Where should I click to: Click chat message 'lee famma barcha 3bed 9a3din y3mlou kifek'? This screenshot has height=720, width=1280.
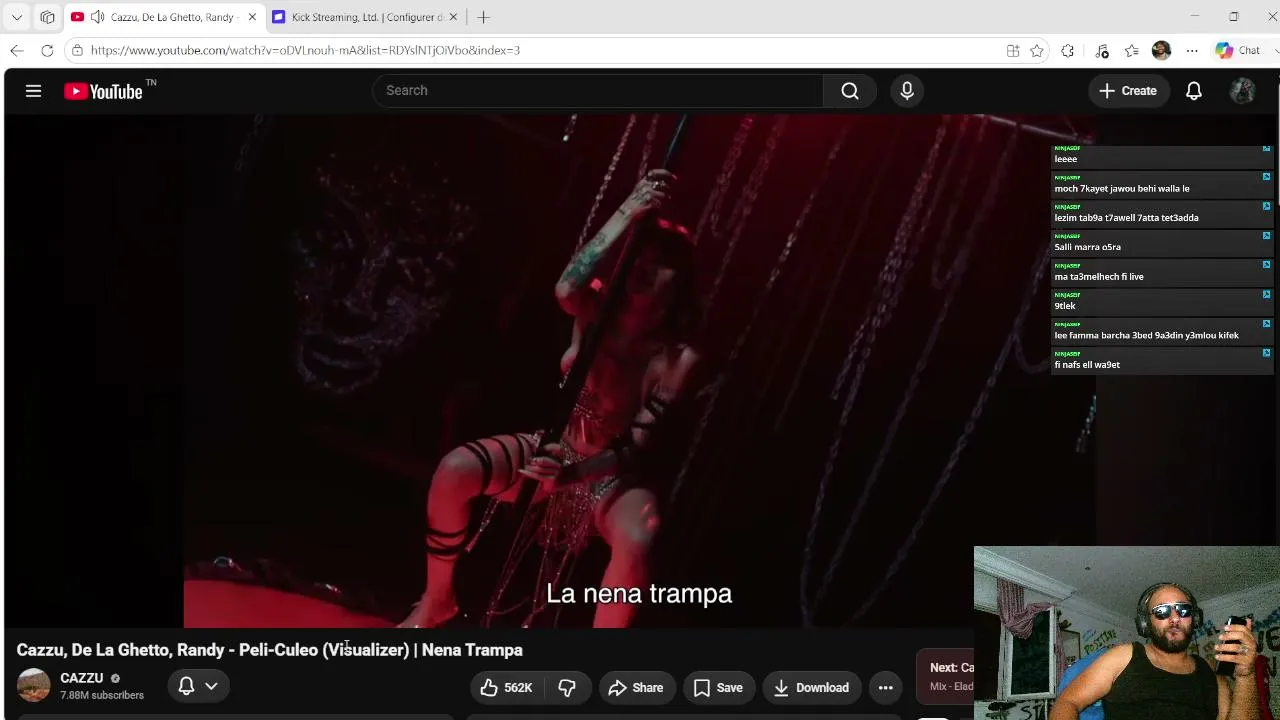pyautogui.click(x=1146, y=336)
